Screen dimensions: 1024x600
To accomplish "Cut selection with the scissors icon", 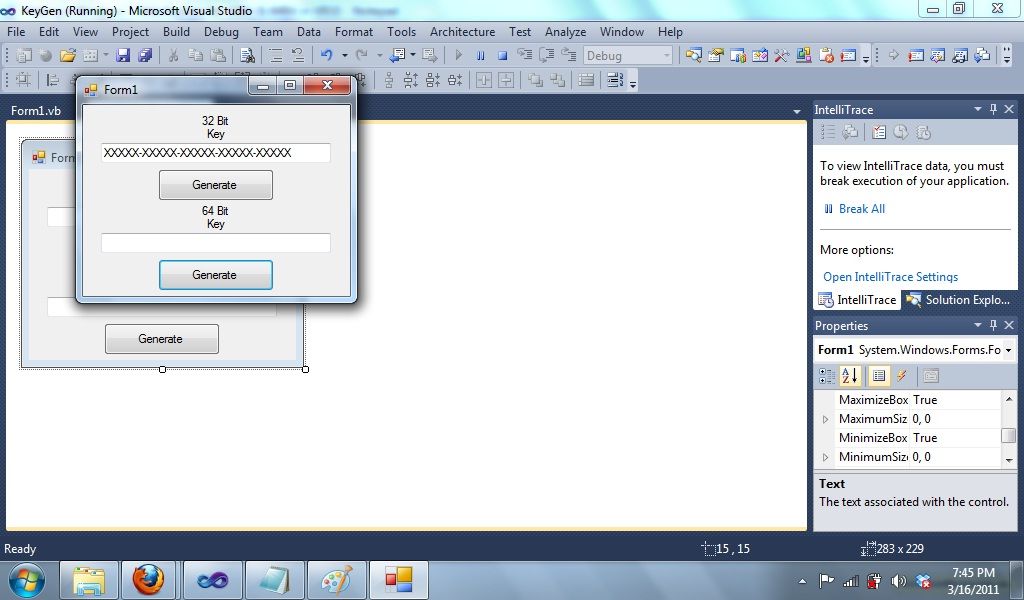I will (x=173, y=56).
